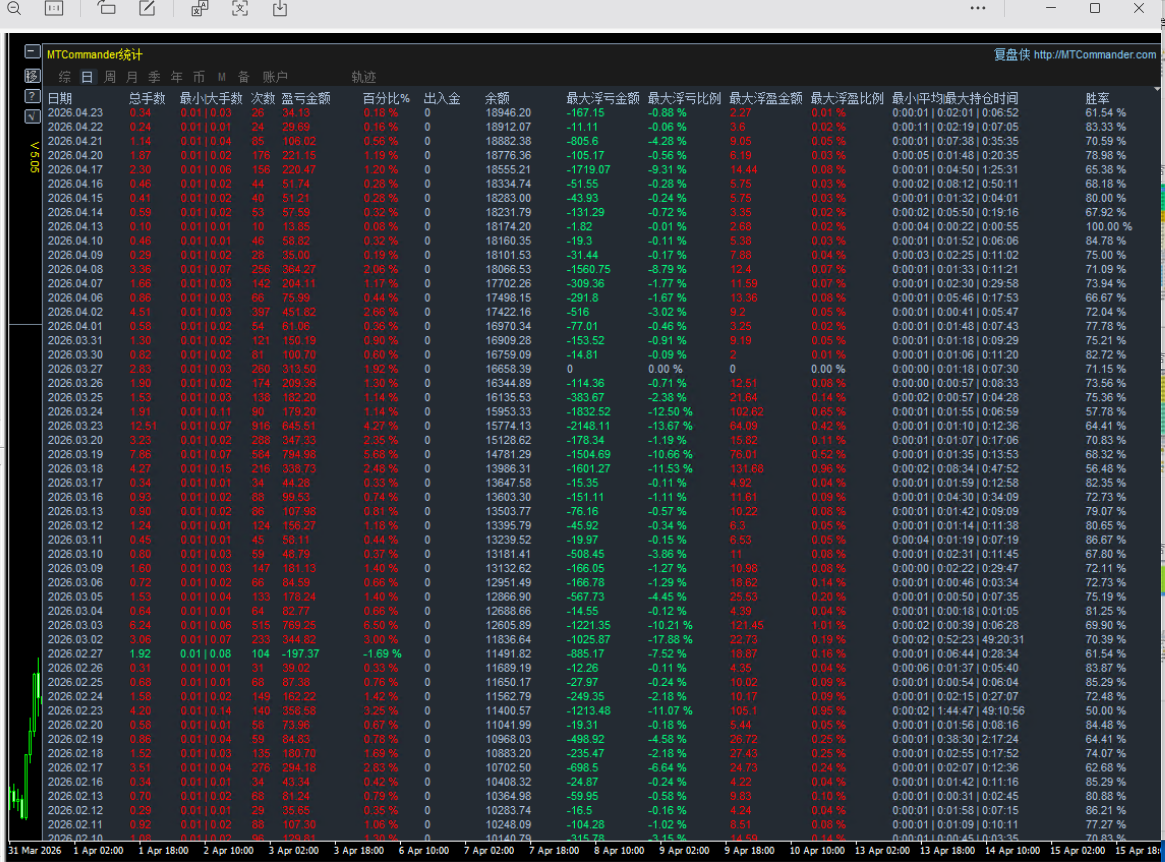1165x862 pixels.
Task: Click the save download icon
Action: 279,8
